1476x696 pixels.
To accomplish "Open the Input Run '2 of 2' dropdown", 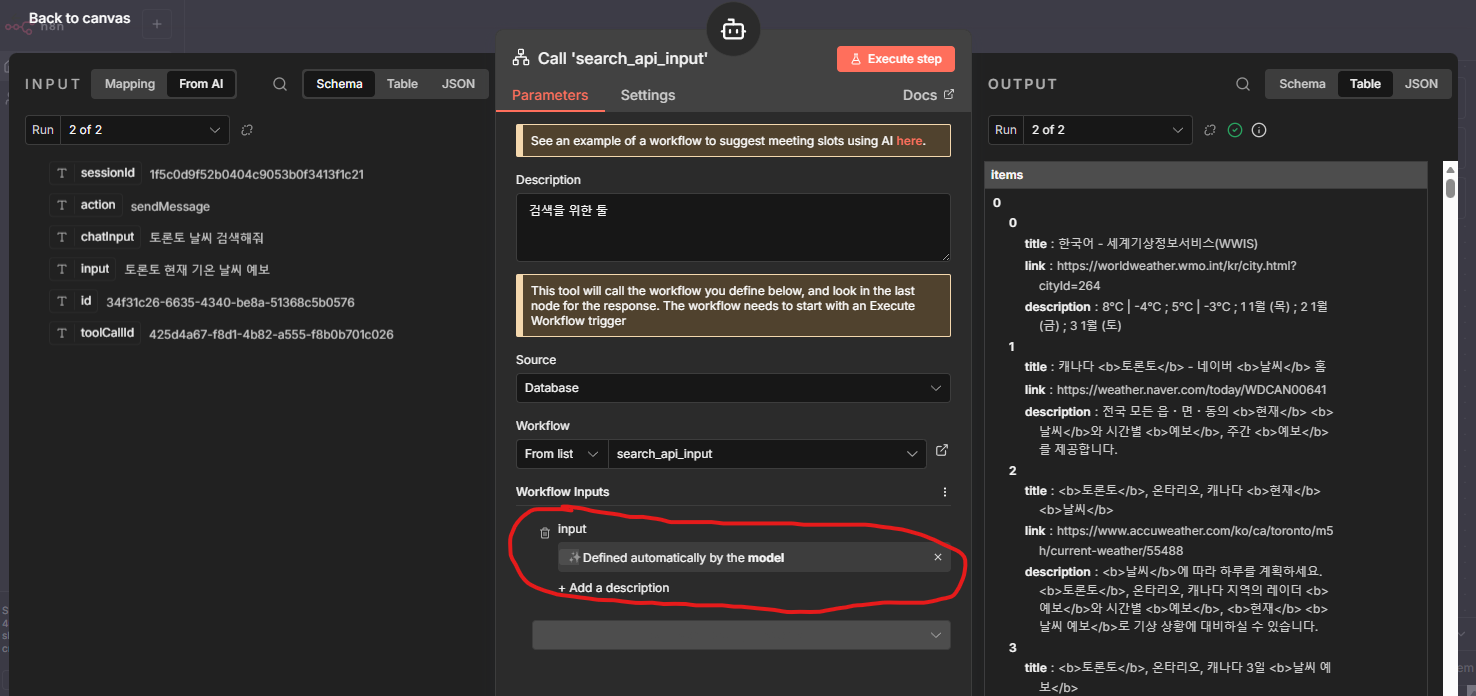I will 143,130.
